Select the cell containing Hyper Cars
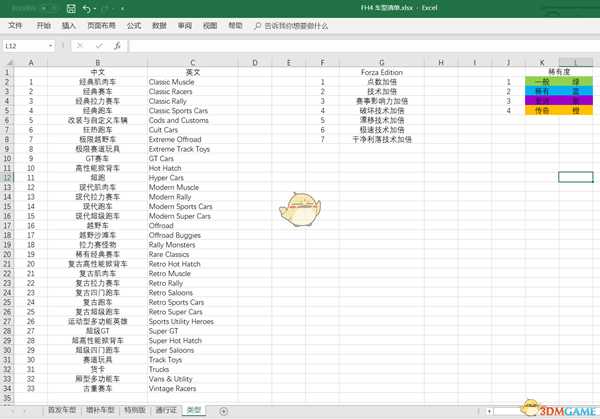Screen dimensions: 600x419 pos(192,178)
